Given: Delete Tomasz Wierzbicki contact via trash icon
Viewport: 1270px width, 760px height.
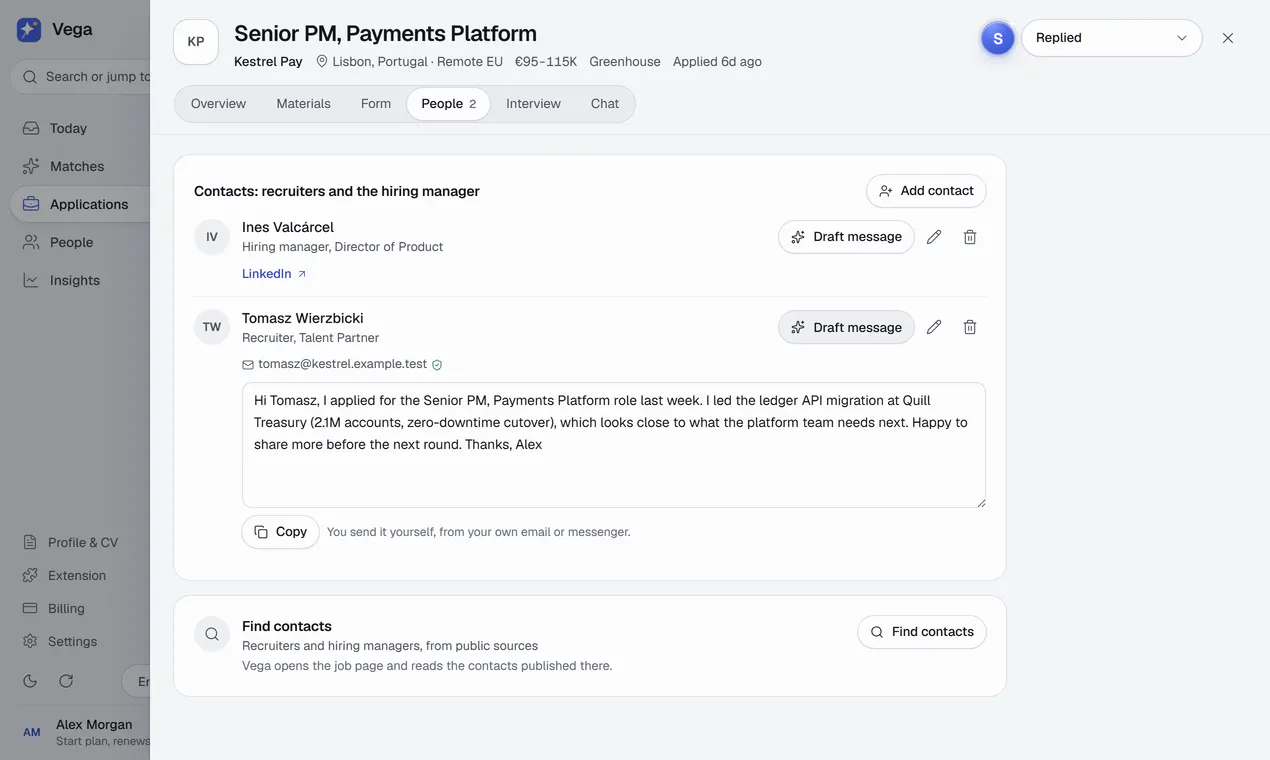Looking at the screenshot, I should pos(970,327).
